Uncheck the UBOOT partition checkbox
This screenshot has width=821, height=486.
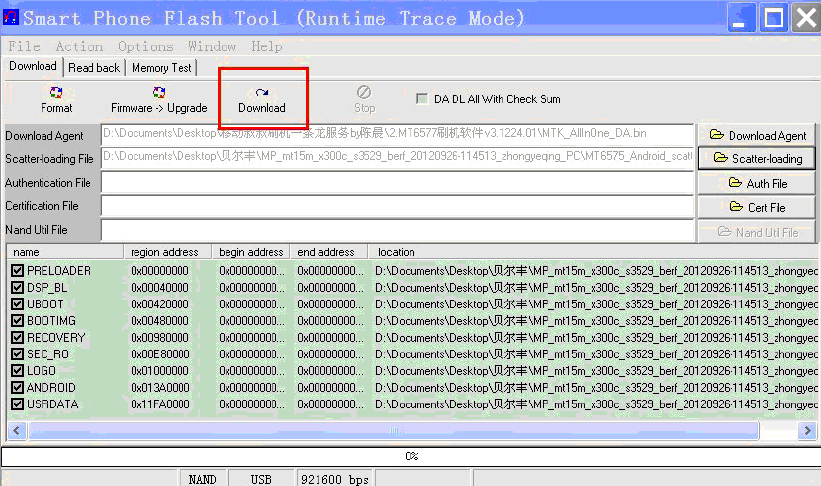pos(17,304)
